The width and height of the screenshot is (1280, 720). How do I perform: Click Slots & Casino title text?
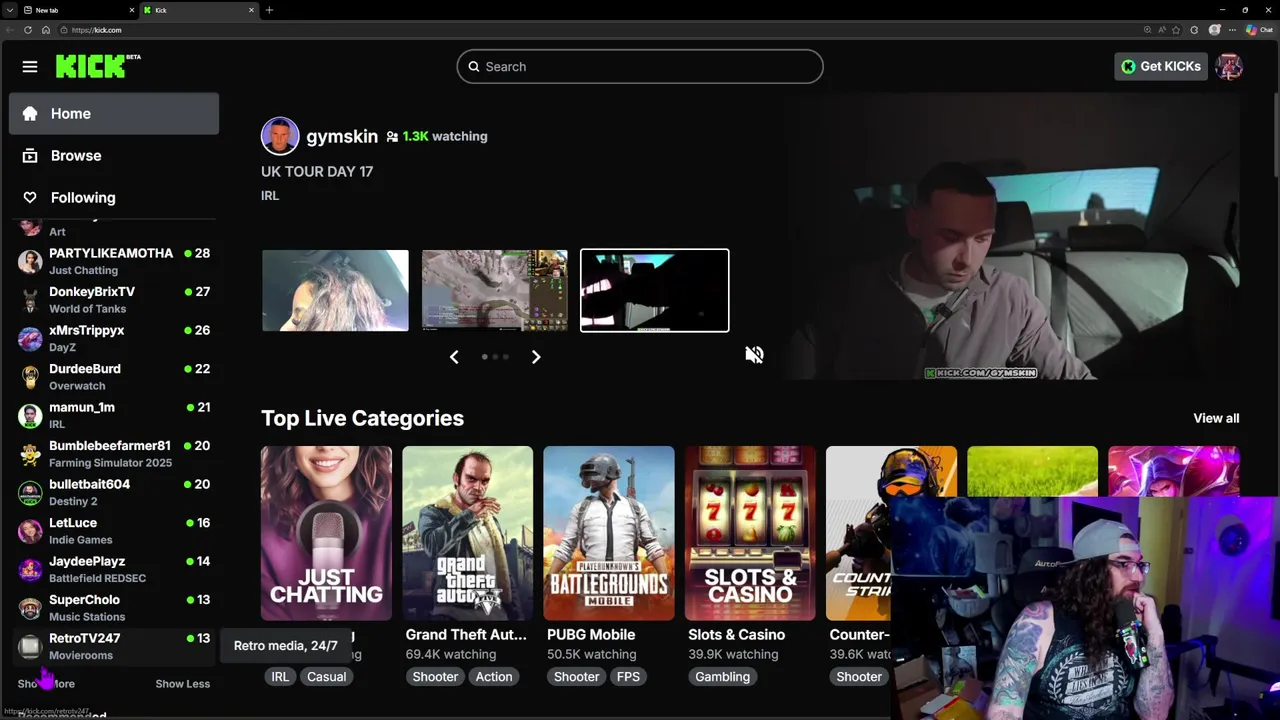[x=737, y=635]
